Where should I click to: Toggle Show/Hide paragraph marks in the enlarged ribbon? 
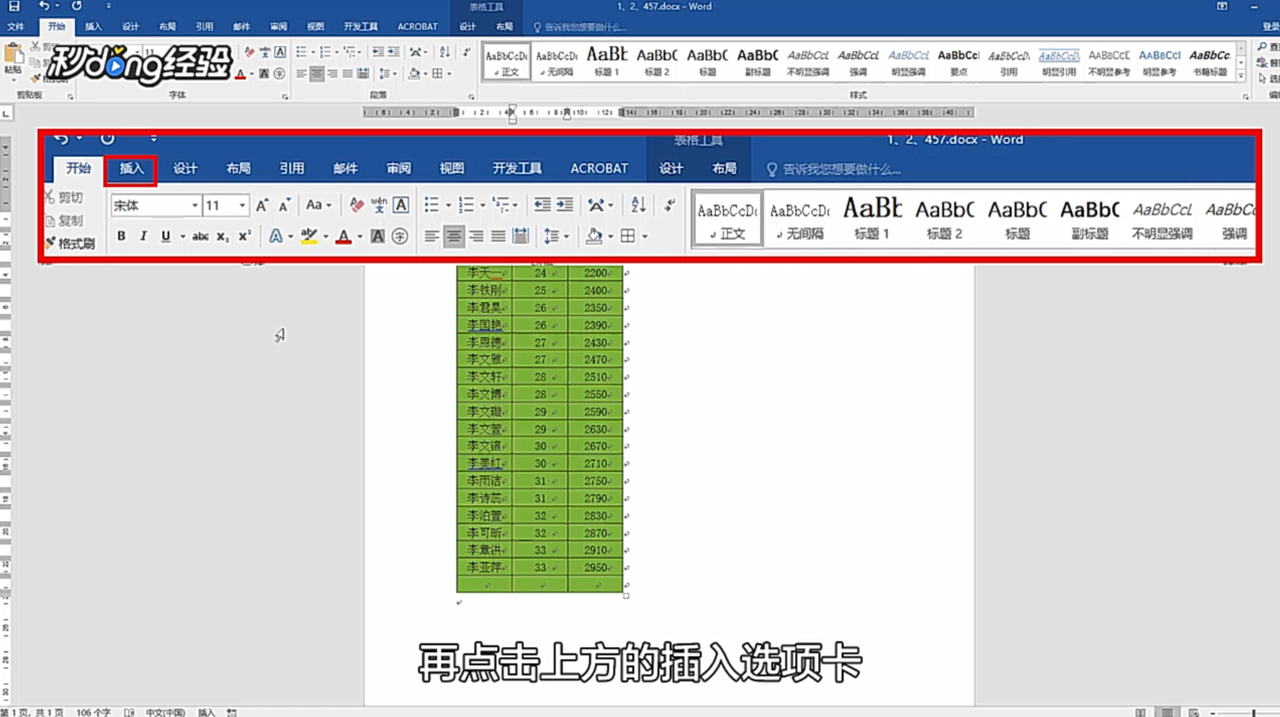coord(670,205)
